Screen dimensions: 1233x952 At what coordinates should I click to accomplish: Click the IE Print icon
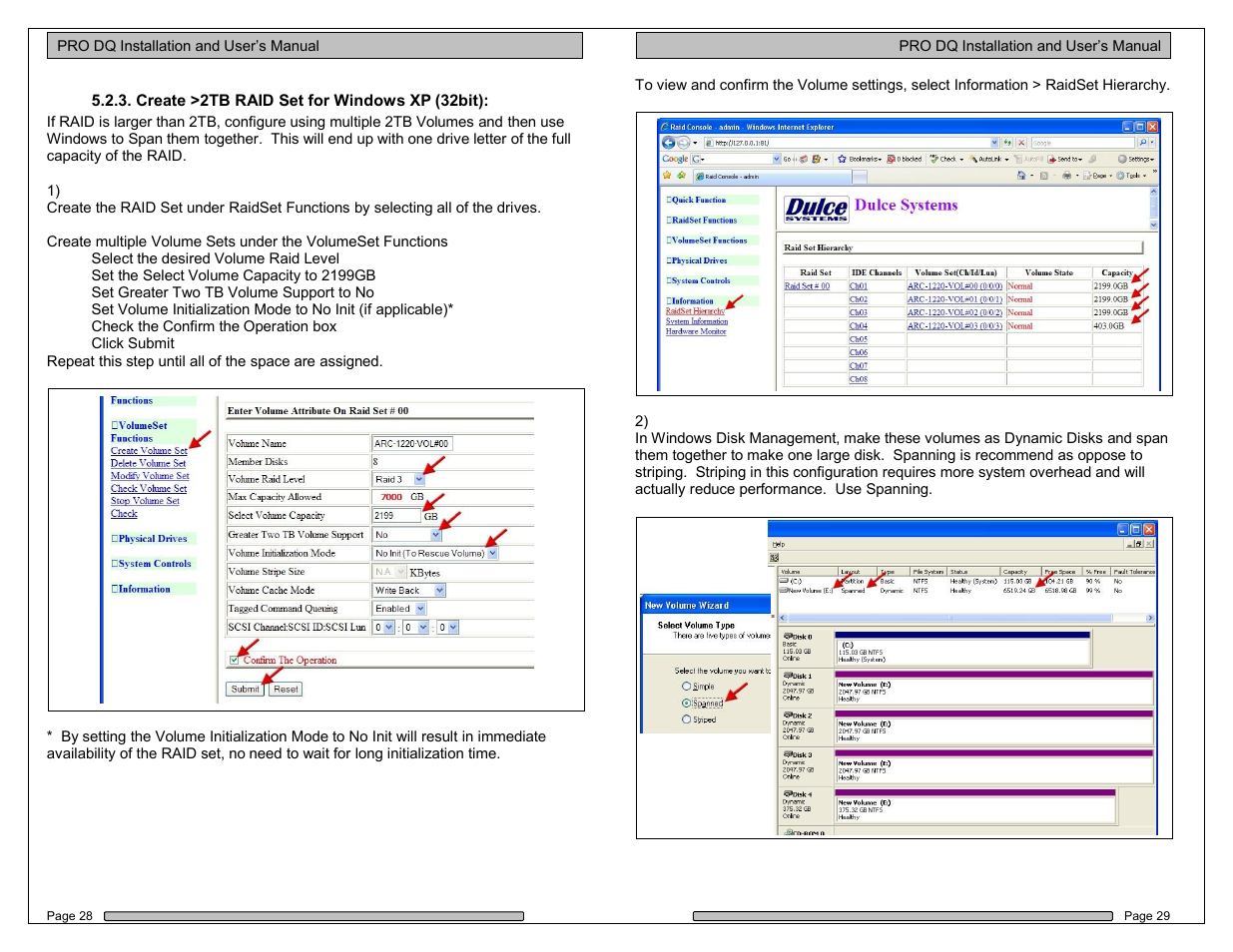click(x=1066, y=176)
